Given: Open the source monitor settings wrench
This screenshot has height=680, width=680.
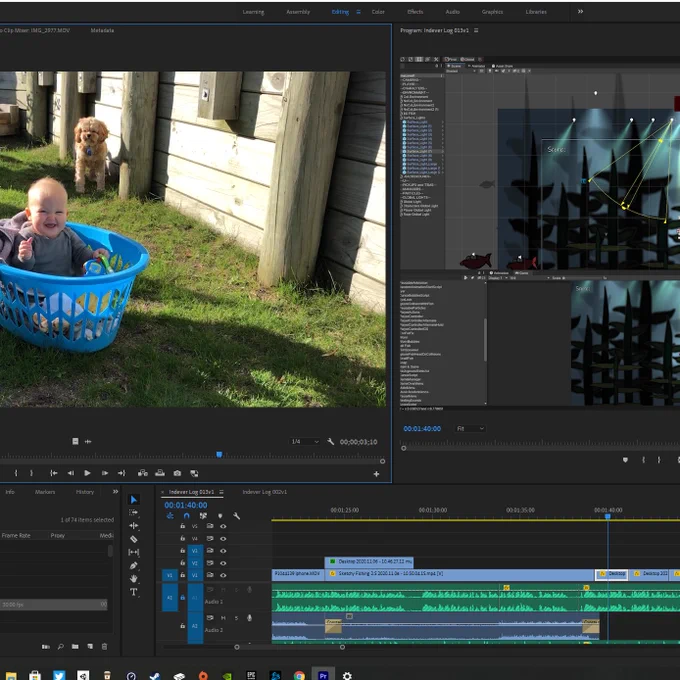Looking at the screenshot, I should (330, 441).
